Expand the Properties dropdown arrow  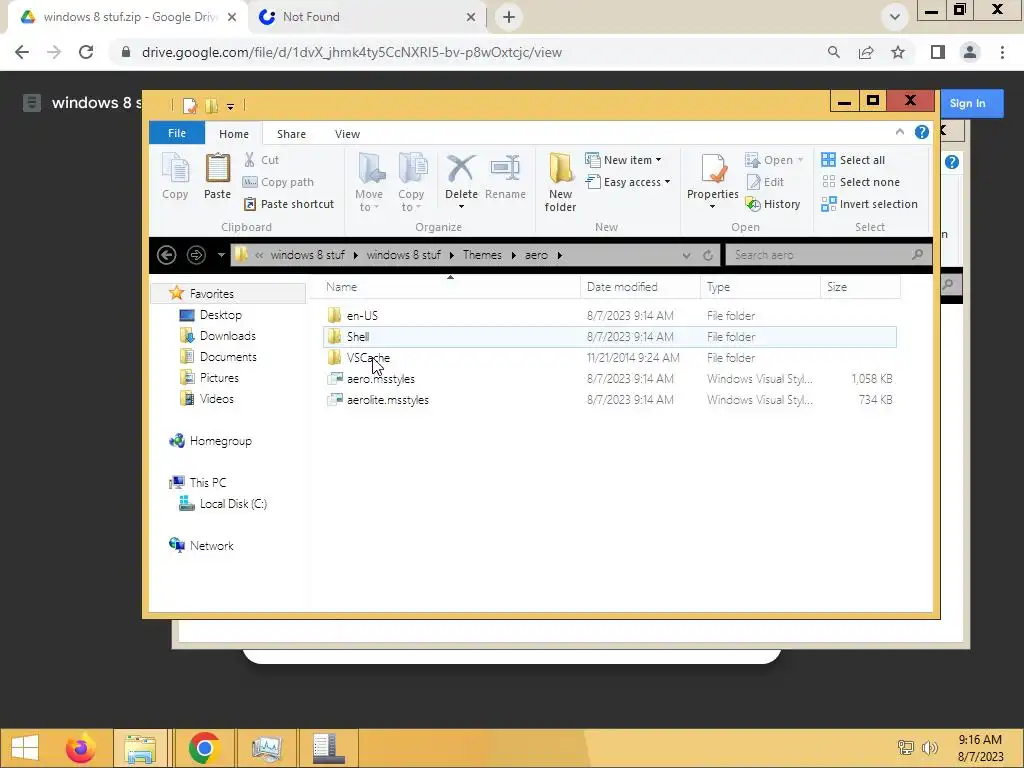coord(712,207)
